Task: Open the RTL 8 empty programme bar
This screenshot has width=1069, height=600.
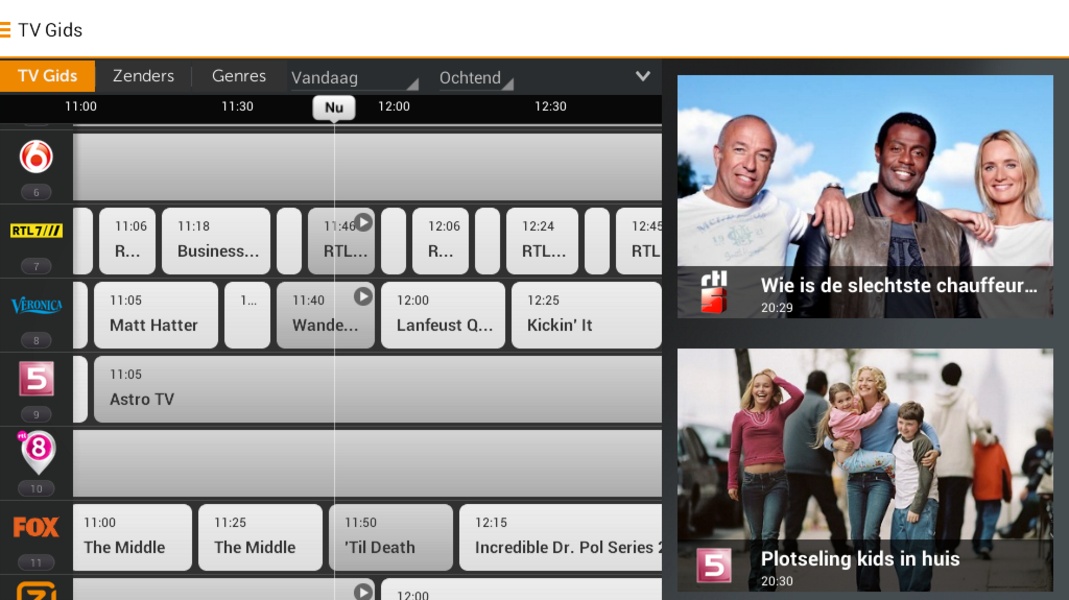Action: (x=367, y=463)
